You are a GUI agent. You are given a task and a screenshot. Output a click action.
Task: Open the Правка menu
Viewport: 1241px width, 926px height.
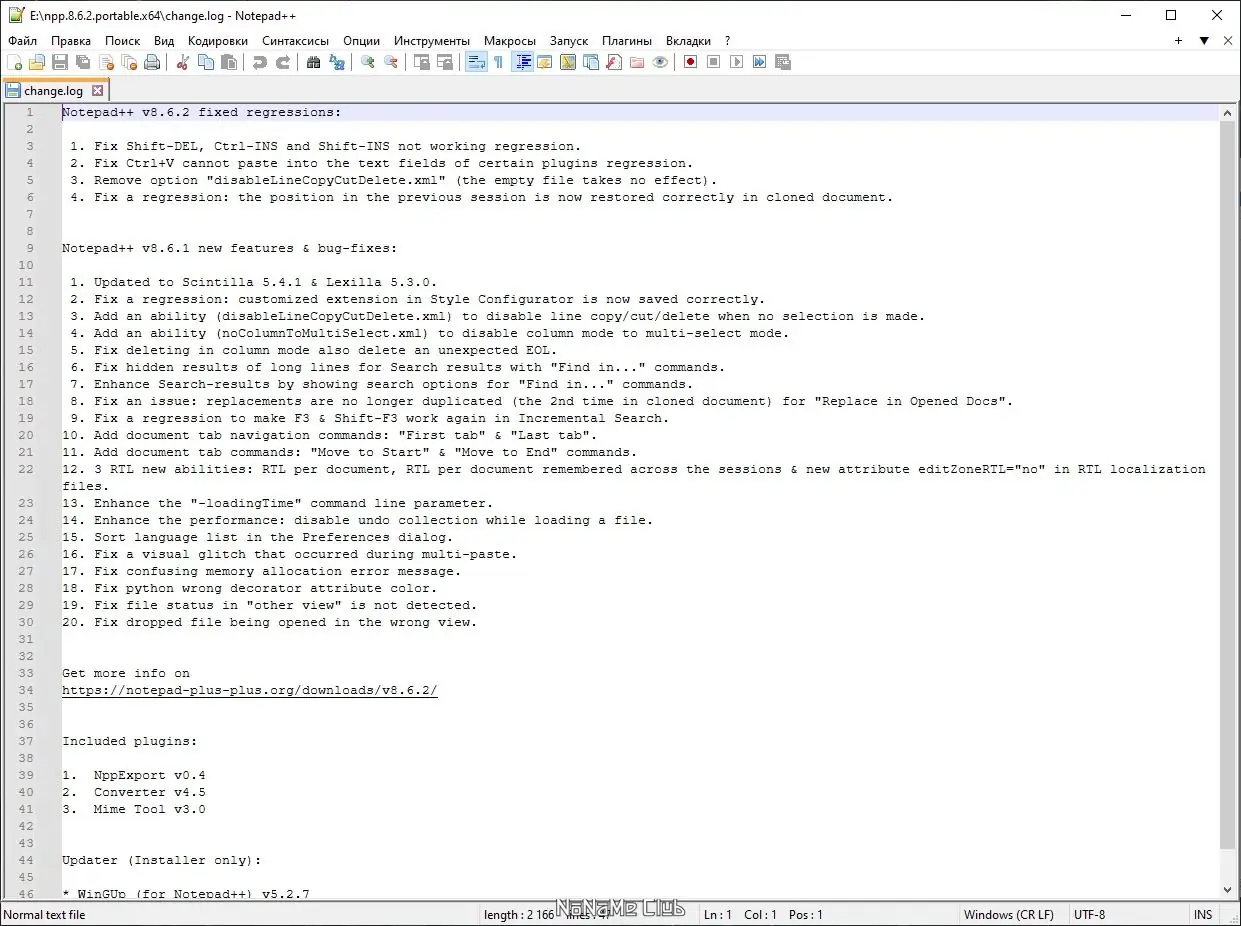71,41
